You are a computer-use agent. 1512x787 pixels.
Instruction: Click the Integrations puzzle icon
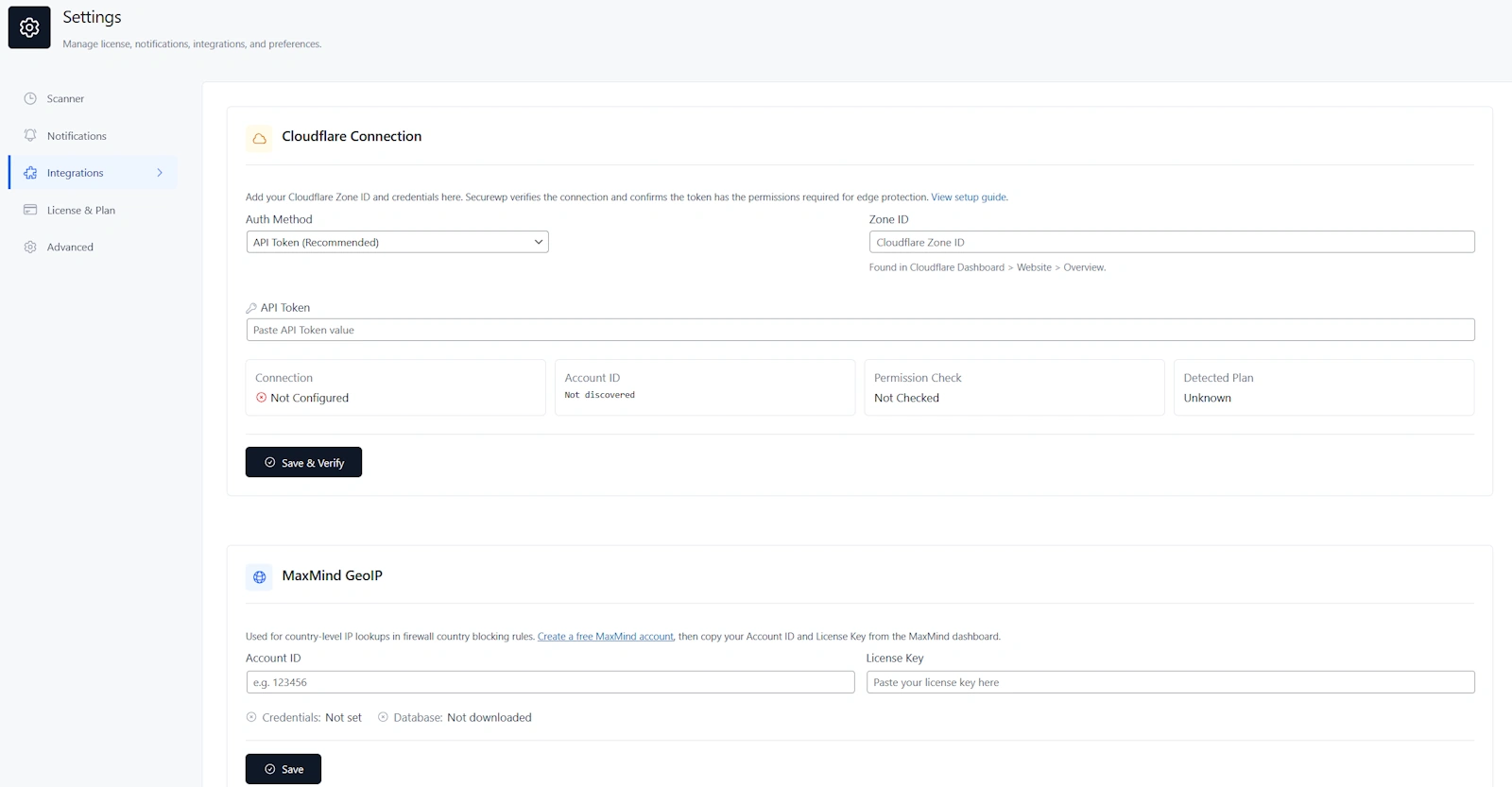point(30,173)
